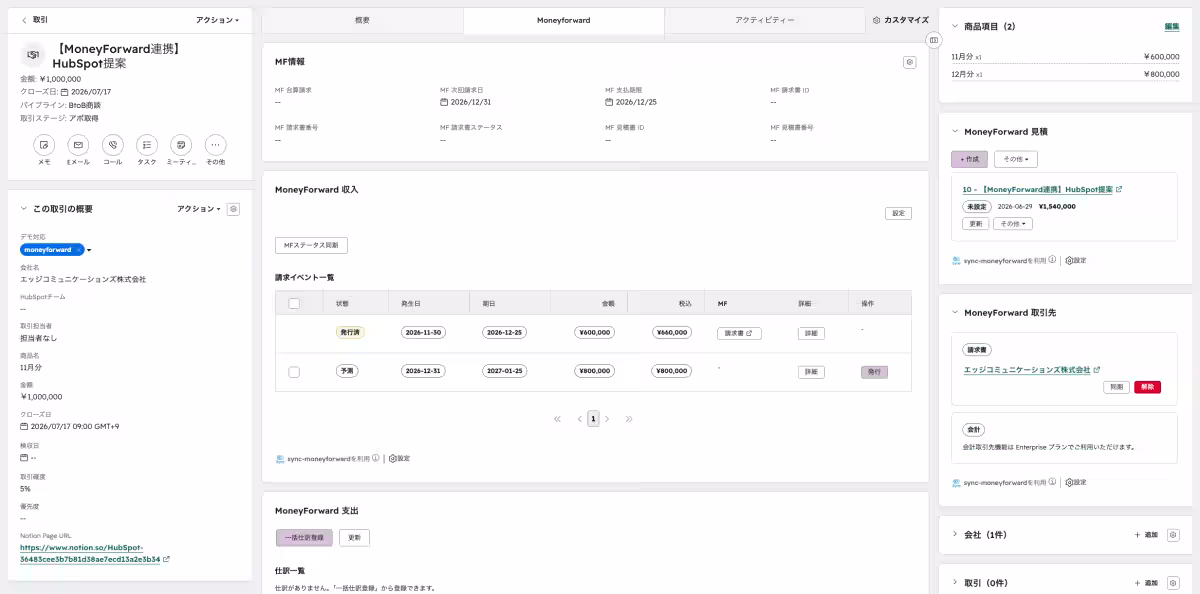Click the red 解除 button

tap(1147, 386)
